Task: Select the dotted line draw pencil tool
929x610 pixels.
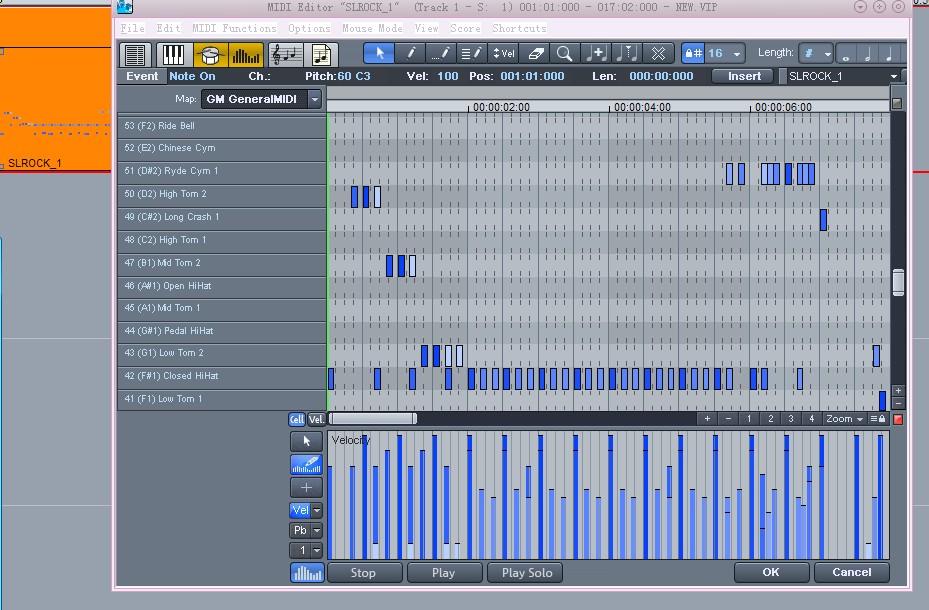Action: pyautogui.click(x=441, y=53)
